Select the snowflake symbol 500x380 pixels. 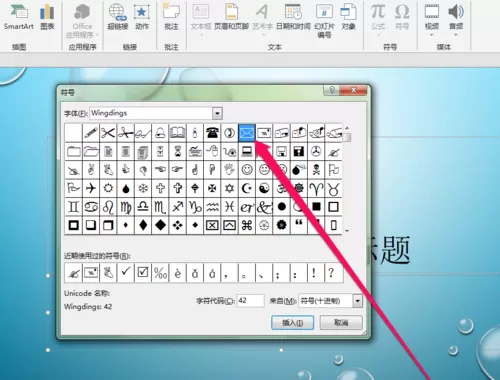click(143, 188)
